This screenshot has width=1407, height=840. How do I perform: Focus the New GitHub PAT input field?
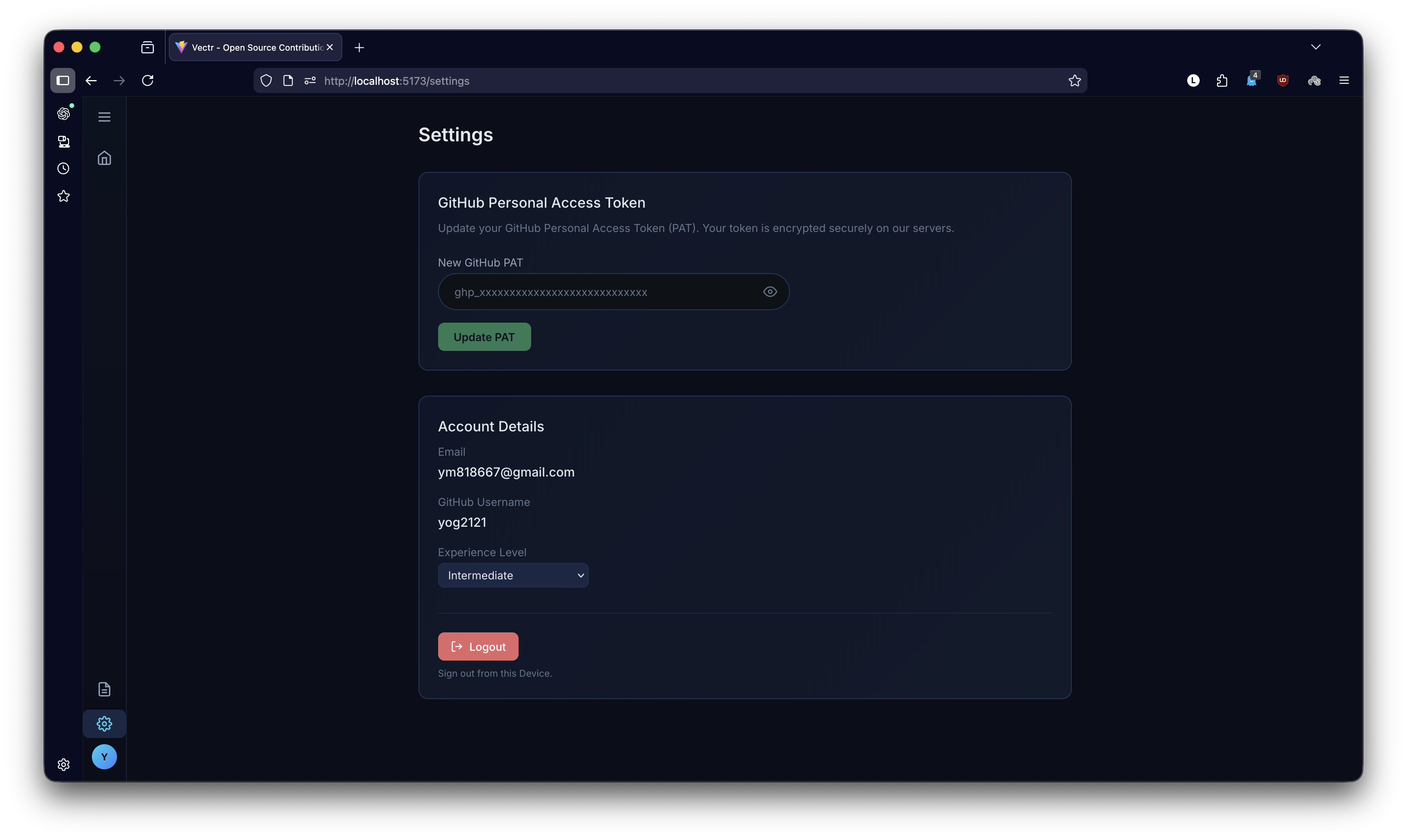[x=600, y=292]
